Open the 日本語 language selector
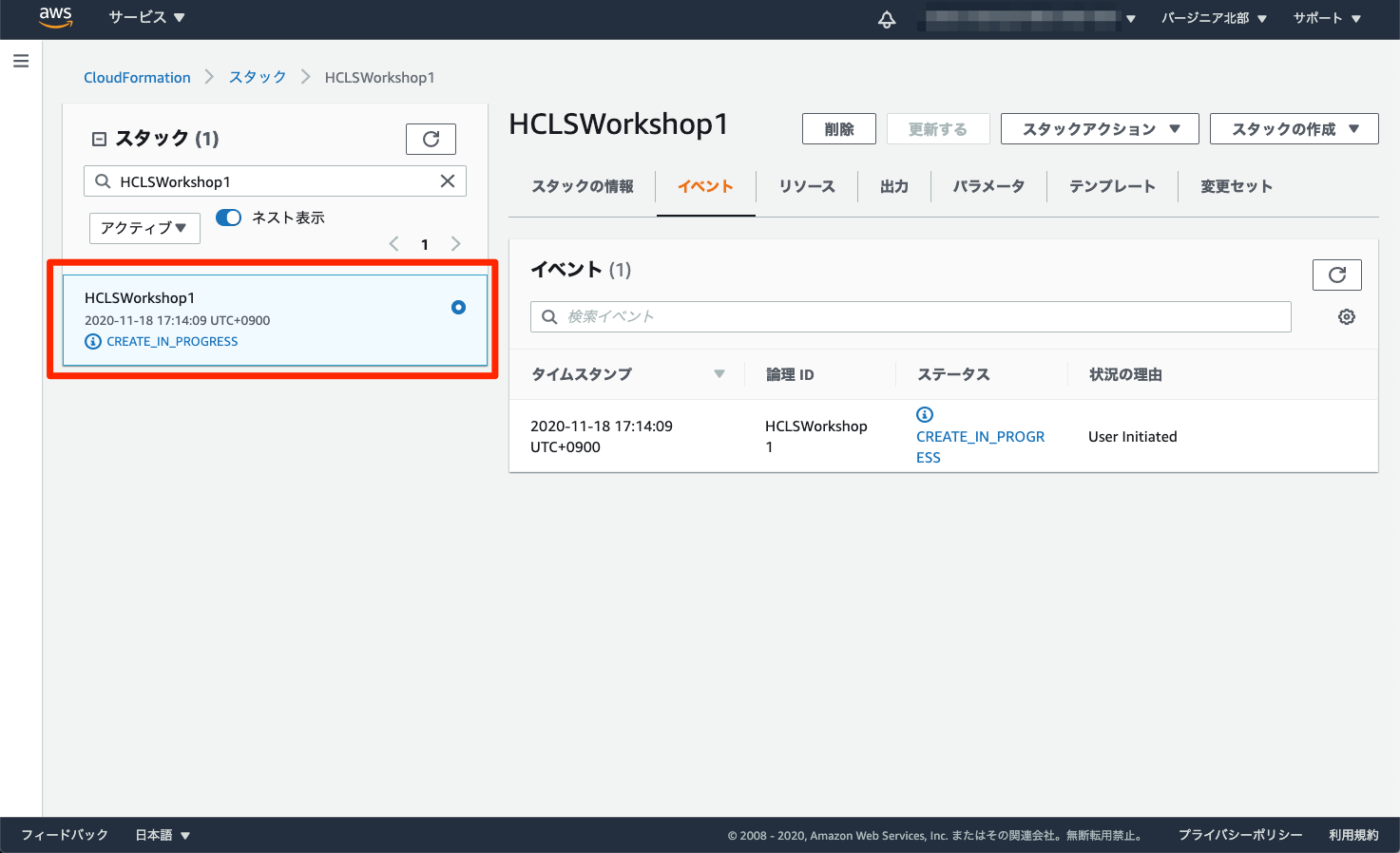This screenshot has height=853, width=1400. [x=163, y=835]
